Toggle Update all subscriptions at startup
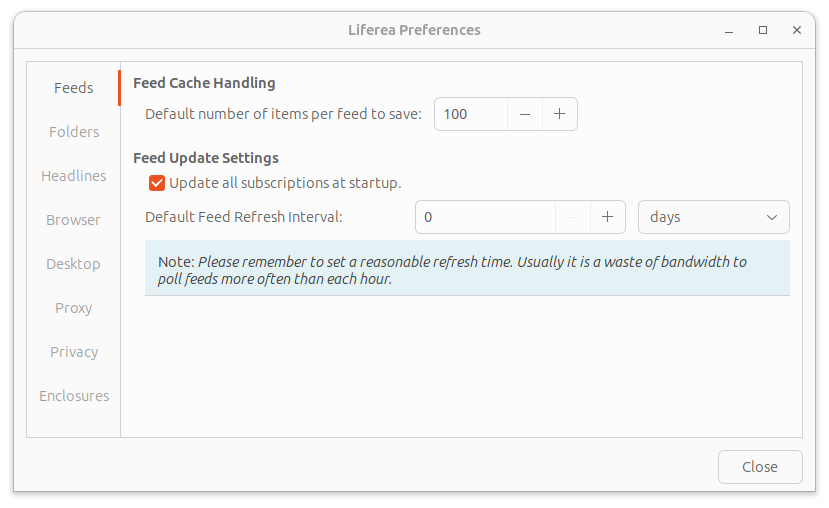 (x=157, y=183)
